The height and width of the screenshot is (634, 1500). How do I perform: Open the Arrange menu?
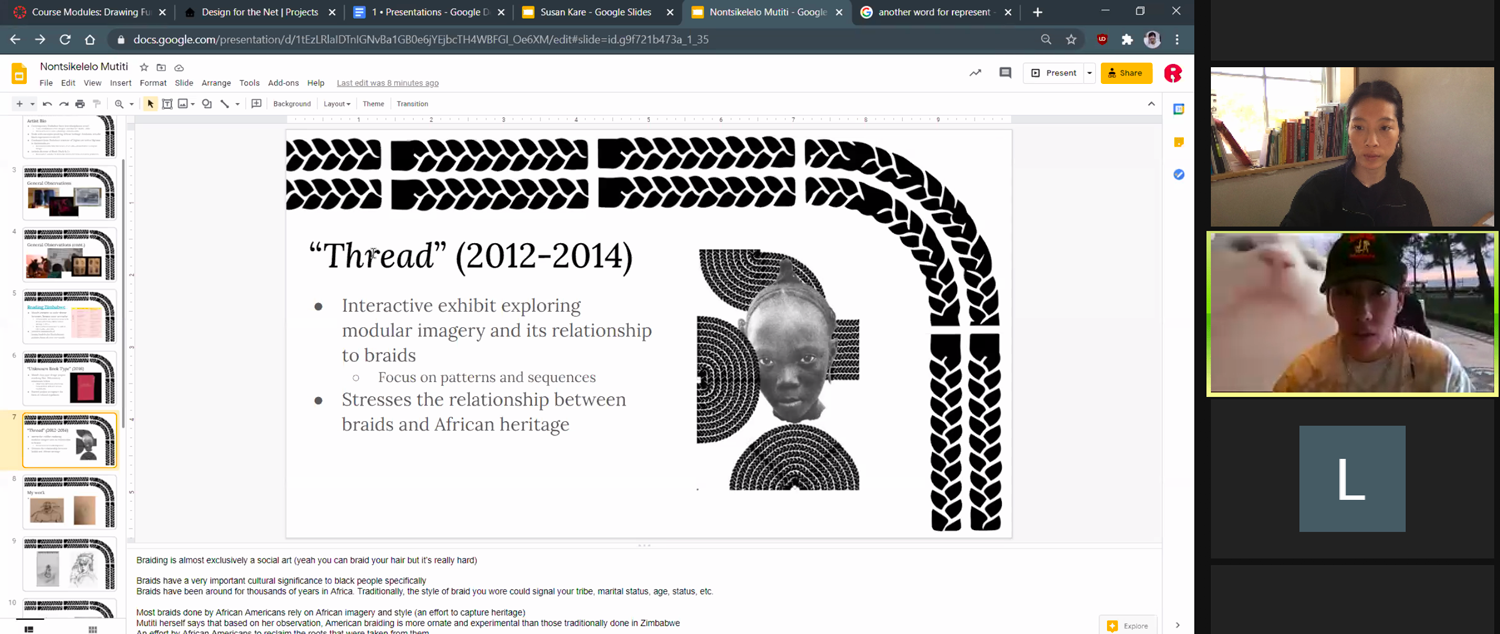(216, 83)
